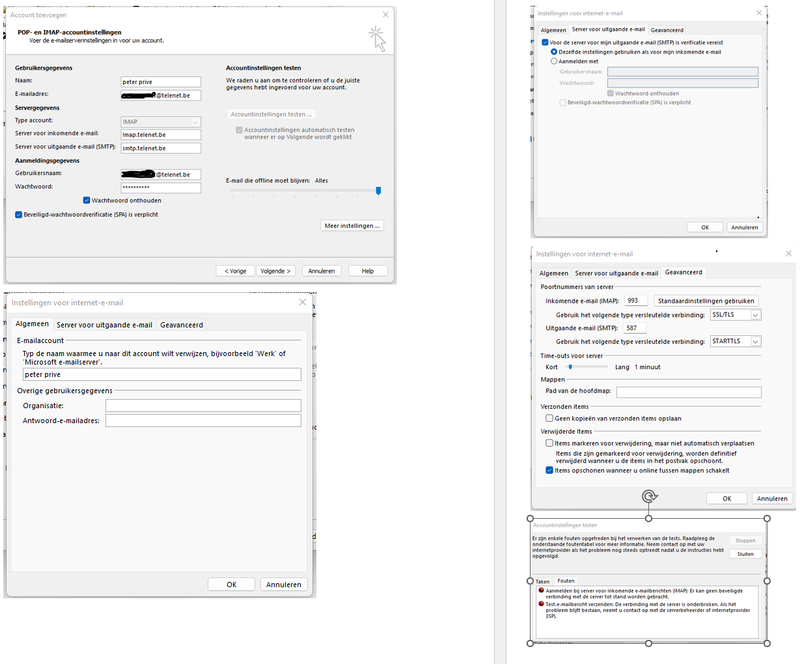Click the offline e-mail slider handle
Image resolution: width=800 pixels, height=664 pixels.
click(378, 190)
